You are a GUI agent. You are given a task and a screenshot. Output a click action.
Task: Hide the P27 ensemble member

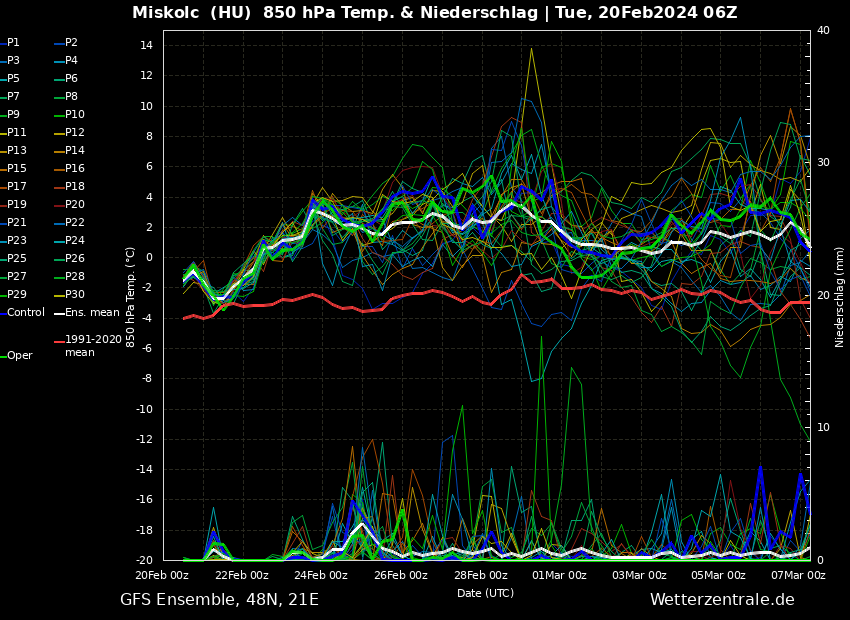tap(17, 277)
